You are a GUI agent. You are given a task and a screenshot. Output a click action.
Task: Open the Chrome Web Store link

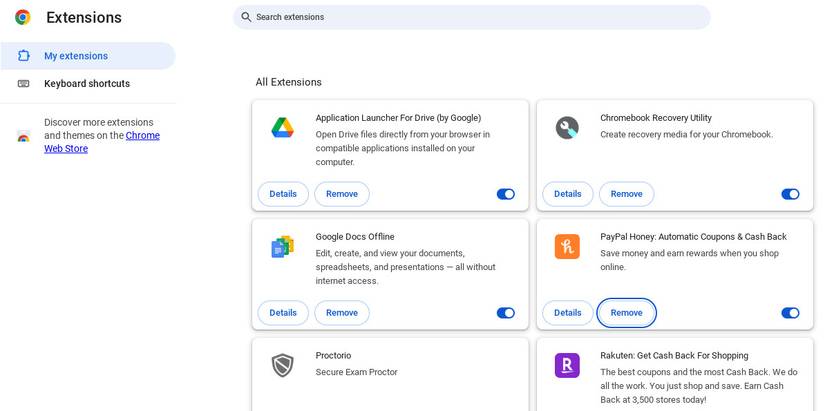pos(142,136)
